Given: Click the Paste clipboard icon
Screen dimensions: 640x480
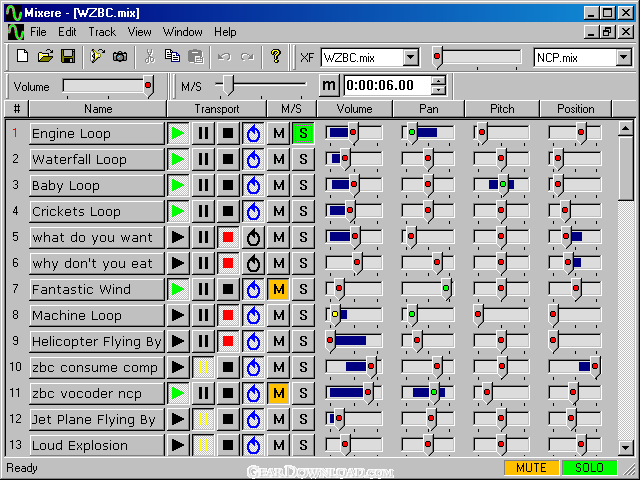Looking at the screenshot, I should click(x=196, y=56).
